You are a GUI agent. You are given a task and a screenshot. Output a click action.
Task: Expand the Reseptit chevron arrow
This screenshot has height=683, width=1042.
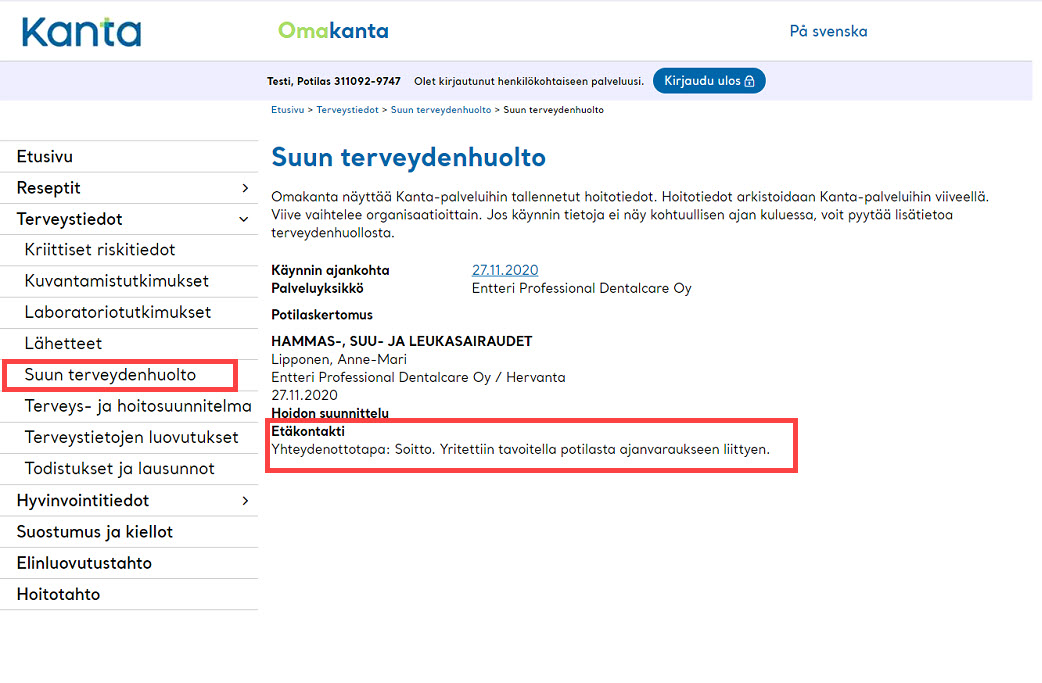[x=245, y=188]
